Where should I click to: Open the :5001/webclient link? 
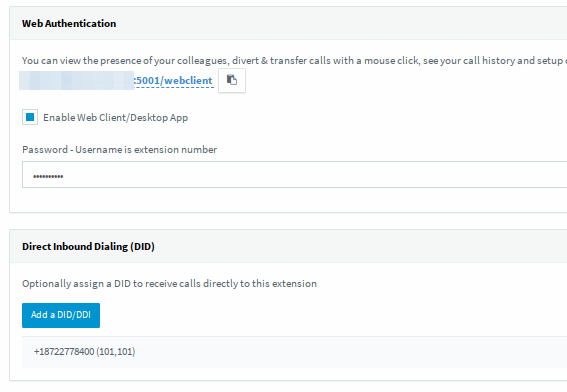point(173,80)
